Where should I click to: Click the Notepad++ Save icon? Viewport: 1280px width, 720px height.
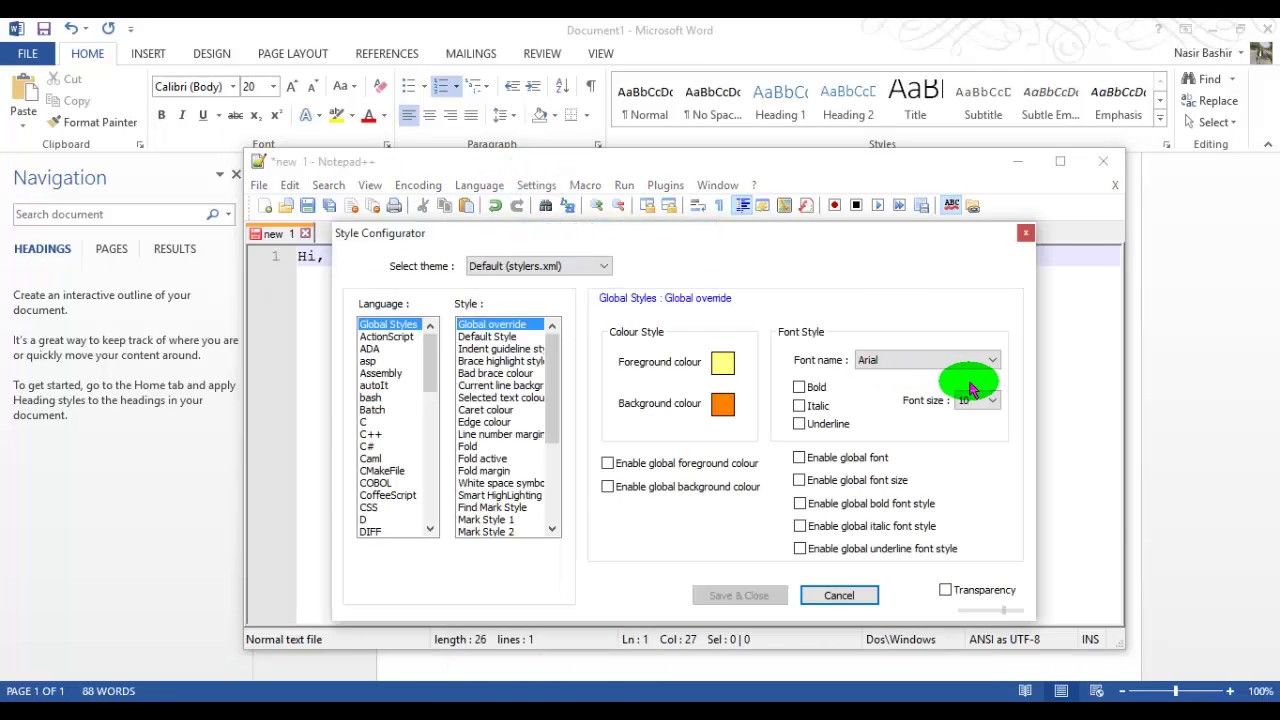pyautogui.click(x=308, y=205)
